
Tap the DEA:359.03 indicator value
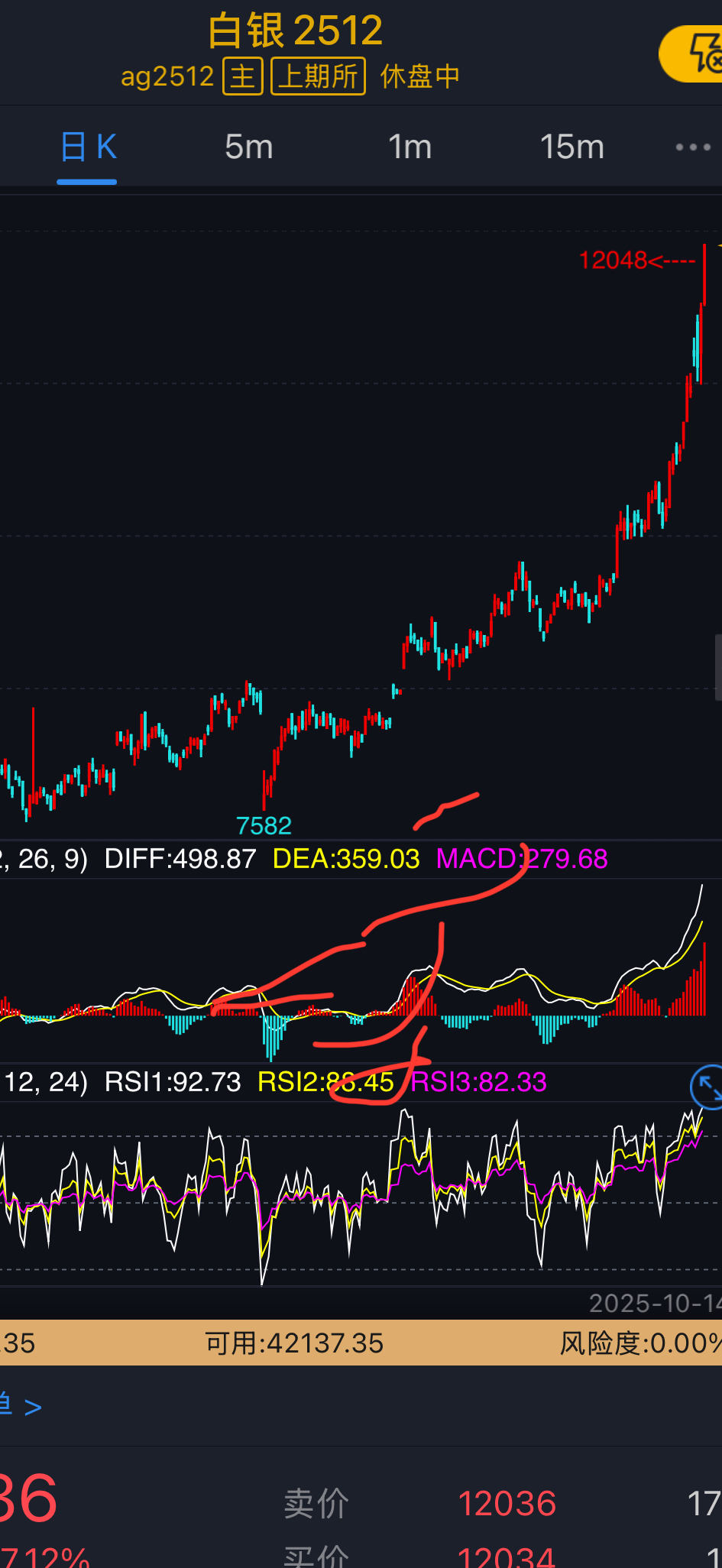pyautogui.click(x=346, y=859)
